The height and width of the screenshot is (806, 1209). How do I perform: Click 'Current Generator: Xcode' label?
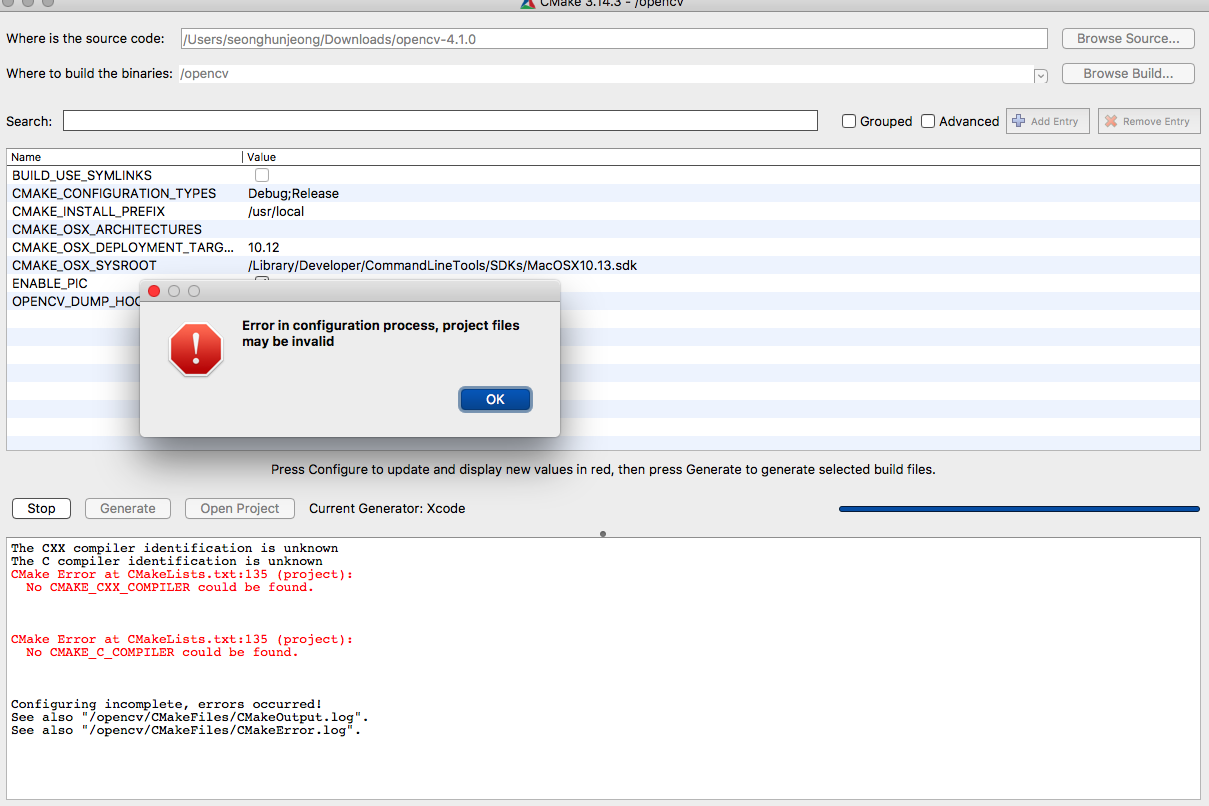[x=387, y=508]
